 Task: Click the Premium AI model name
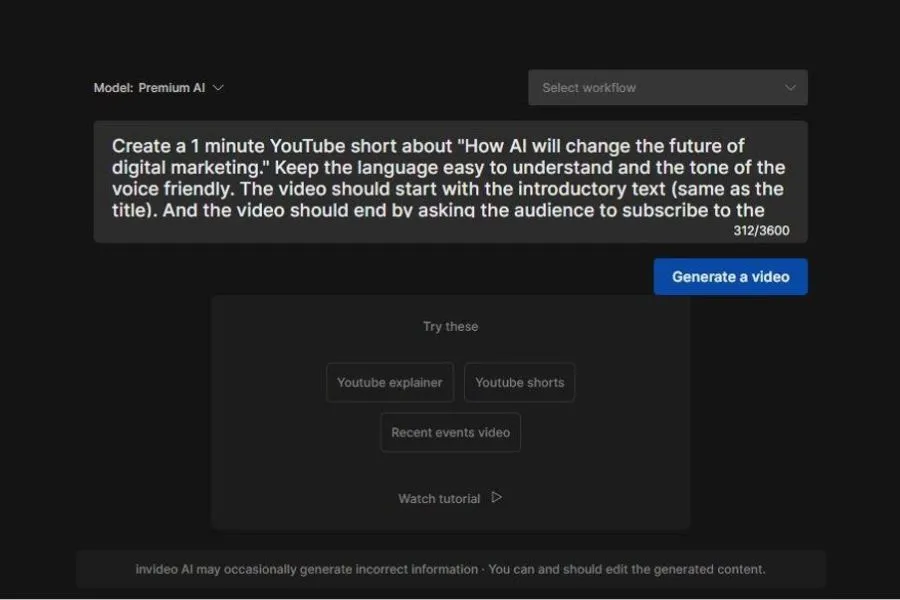coord(172,88)
